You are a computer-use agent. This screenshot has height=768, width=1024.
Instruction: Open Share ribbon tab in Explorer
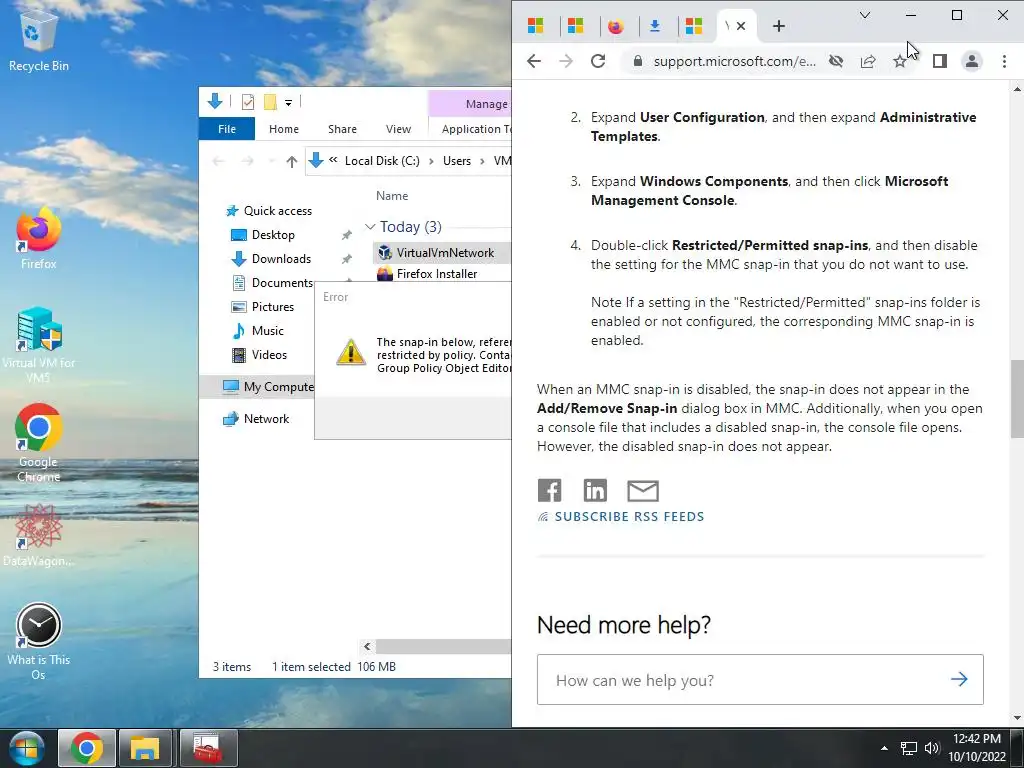point(342,129)
